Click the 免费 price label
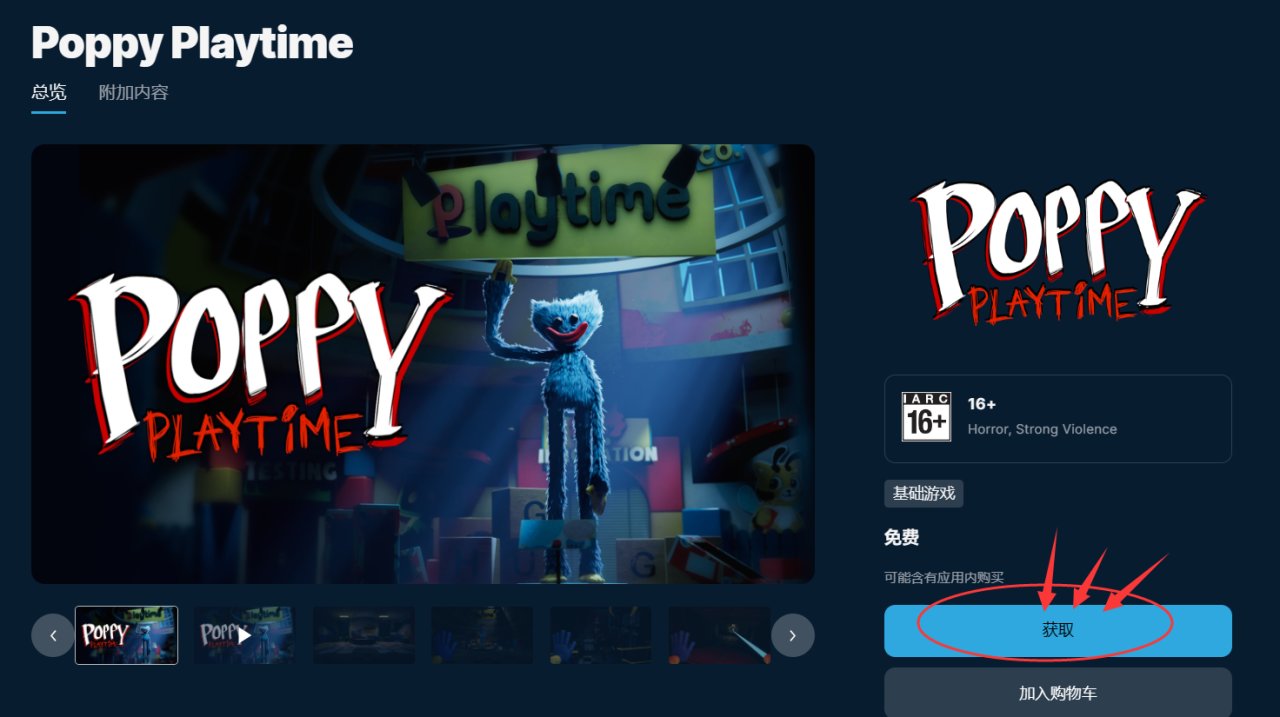 click(902, 538)
